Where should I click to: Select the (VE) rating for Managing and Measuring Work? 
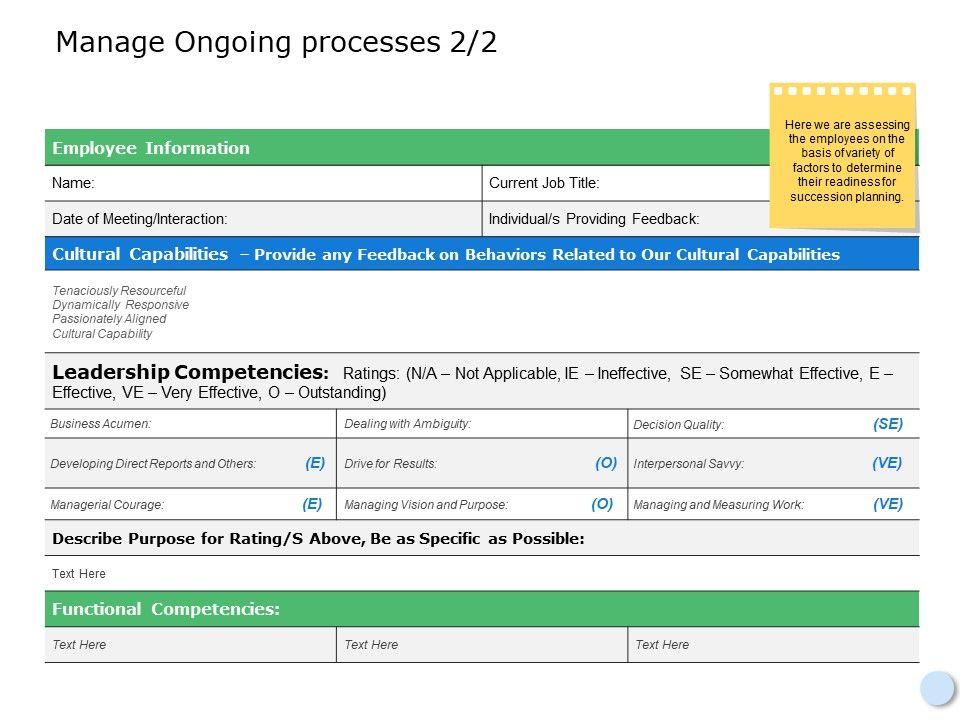coord(888,504)
